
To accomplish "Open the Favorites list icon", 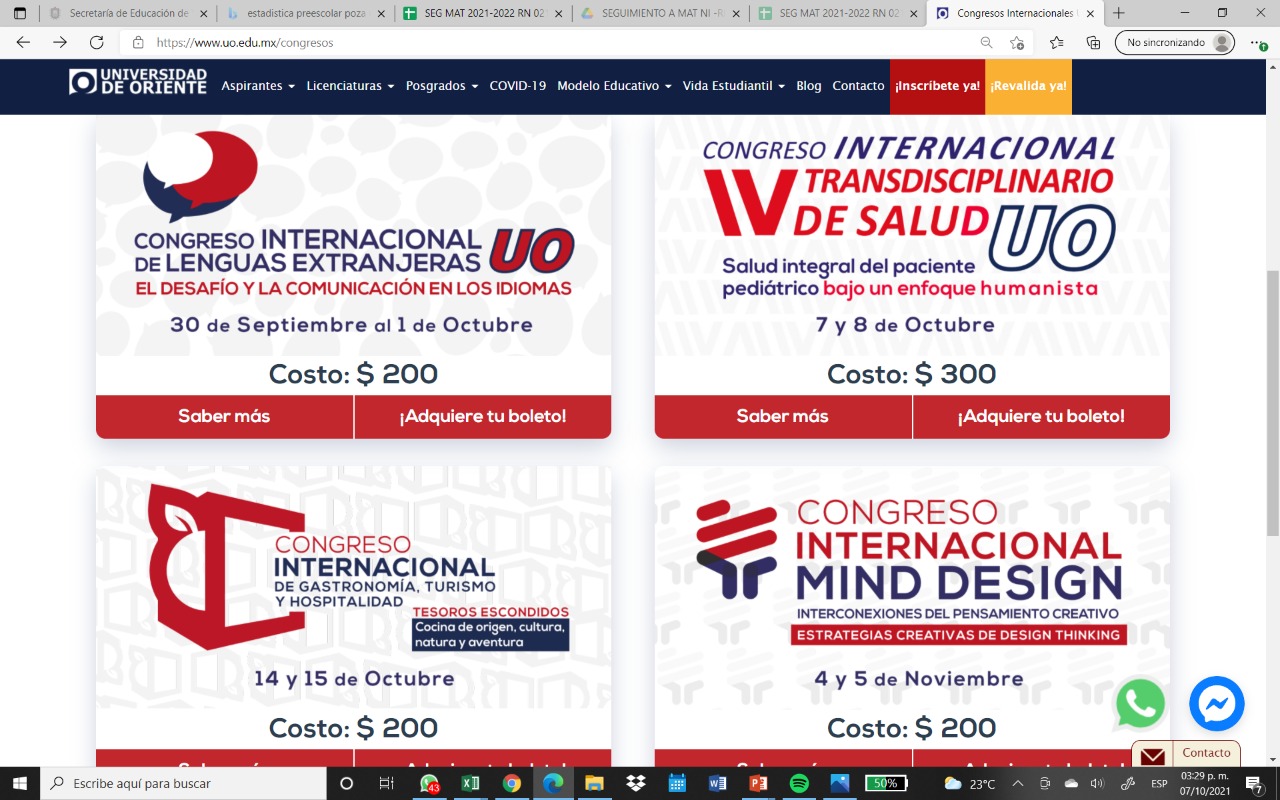I will pyautogui.click(x=1057, y=43).
